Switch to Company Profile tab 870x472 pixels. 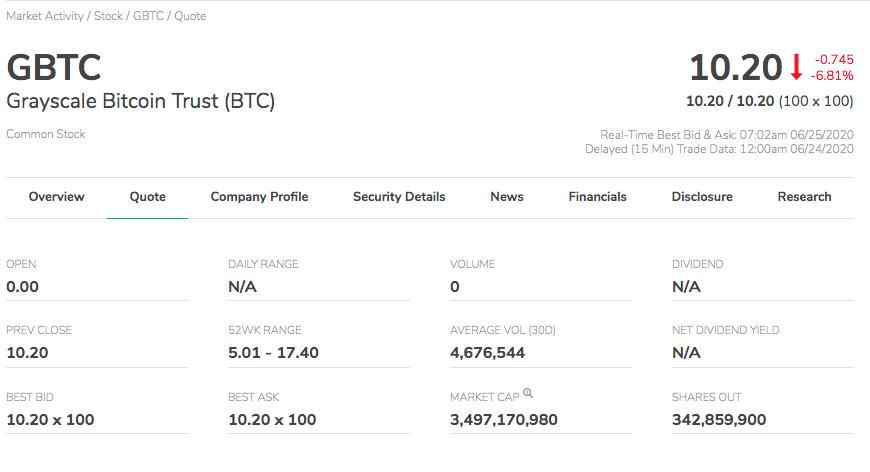(259, 197)
